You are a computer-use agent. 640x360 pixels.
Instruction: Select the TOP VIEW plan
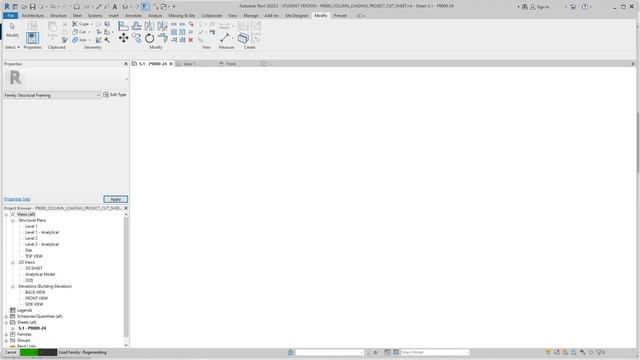[x=34, y=256]
